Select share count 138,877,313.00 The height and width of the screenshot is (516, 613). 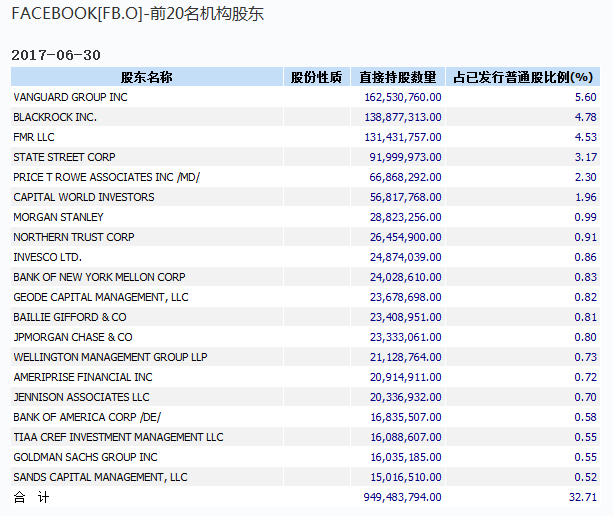[403, 117]
